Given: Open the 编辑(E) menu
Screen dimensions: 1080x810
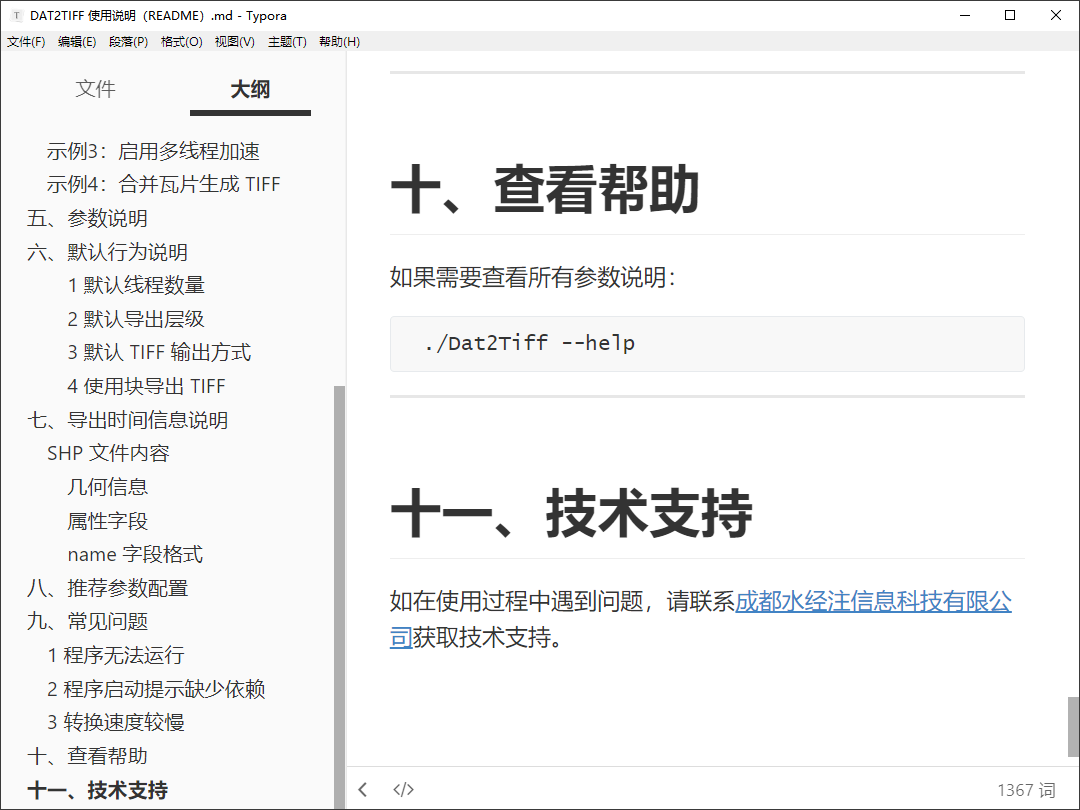Looking at the screenshot, I should tap(77, 41).
